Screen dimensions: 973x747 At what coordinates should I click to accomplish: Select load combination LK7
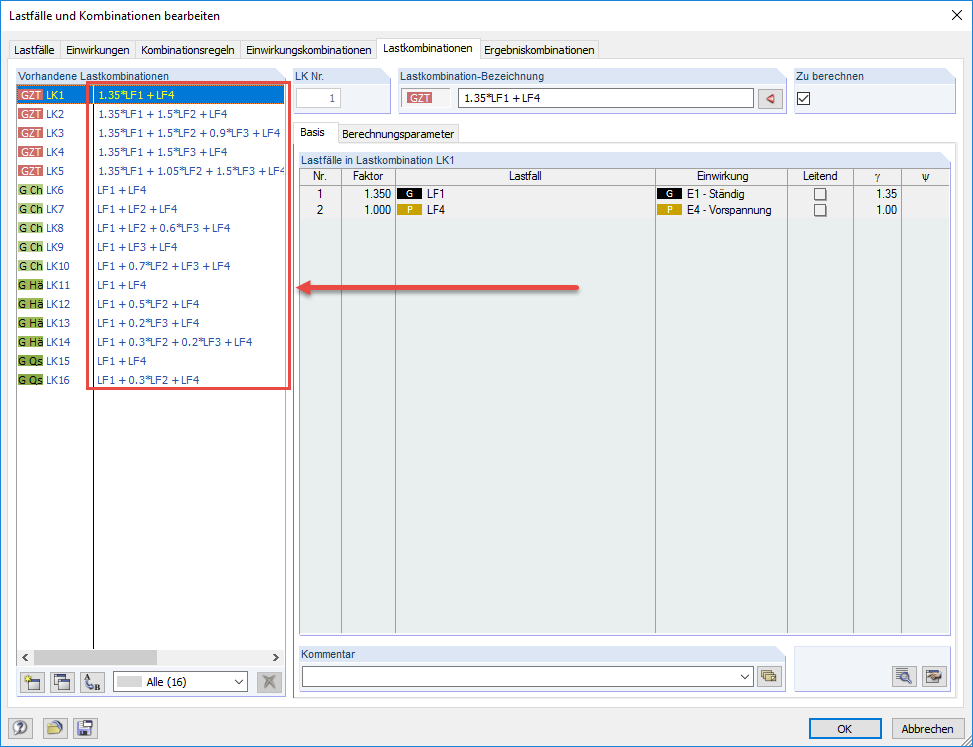[151, 209]
